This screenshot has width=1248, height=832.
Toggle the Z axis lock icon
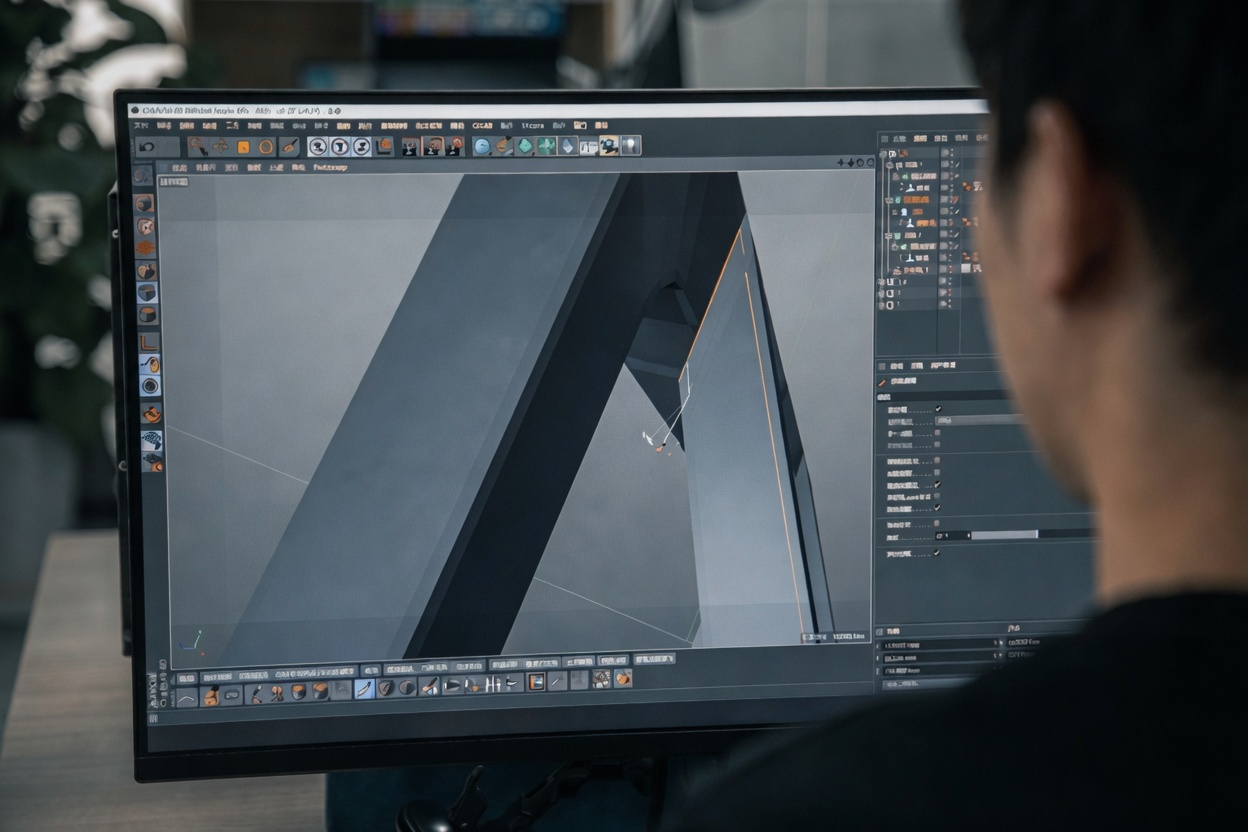point(361,147)
